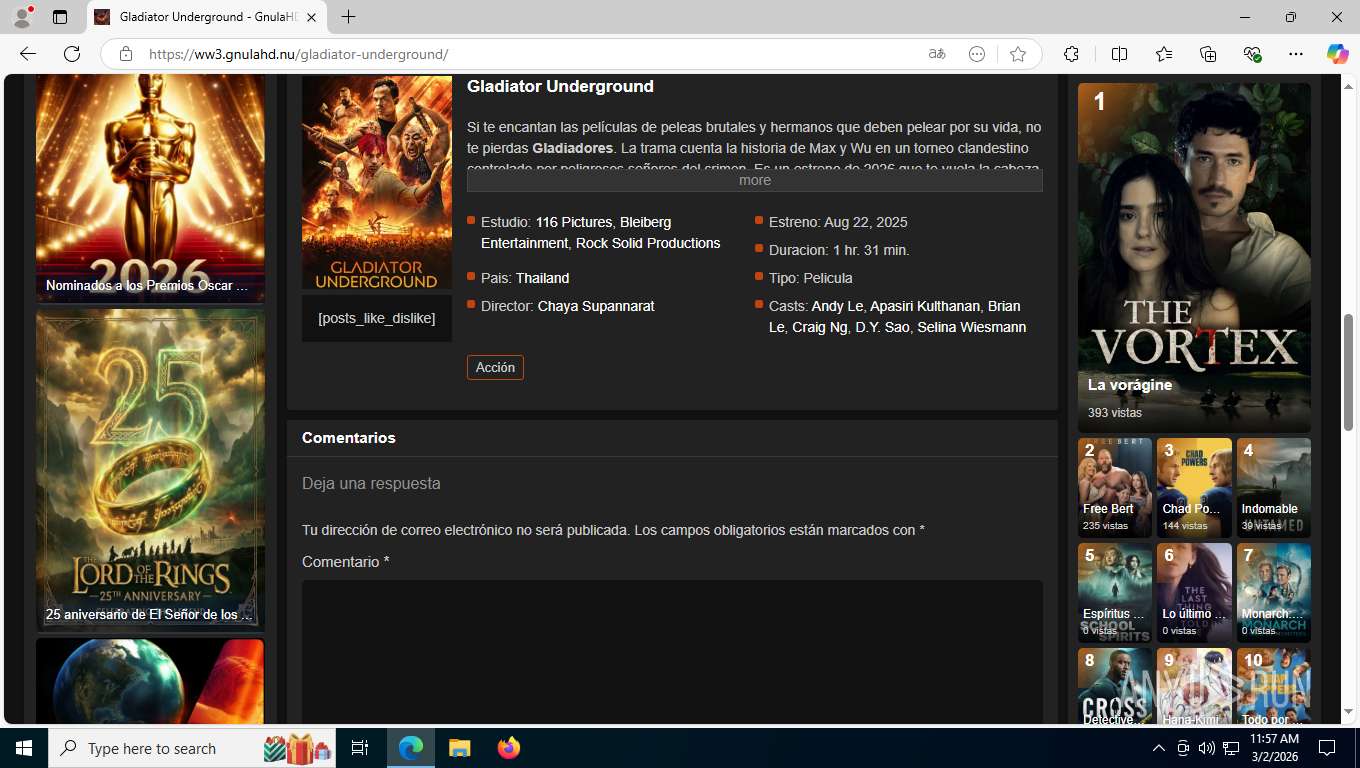Select the Gladiator Underground browser tab
This screenshot has height=768, width=1360.
207,17
